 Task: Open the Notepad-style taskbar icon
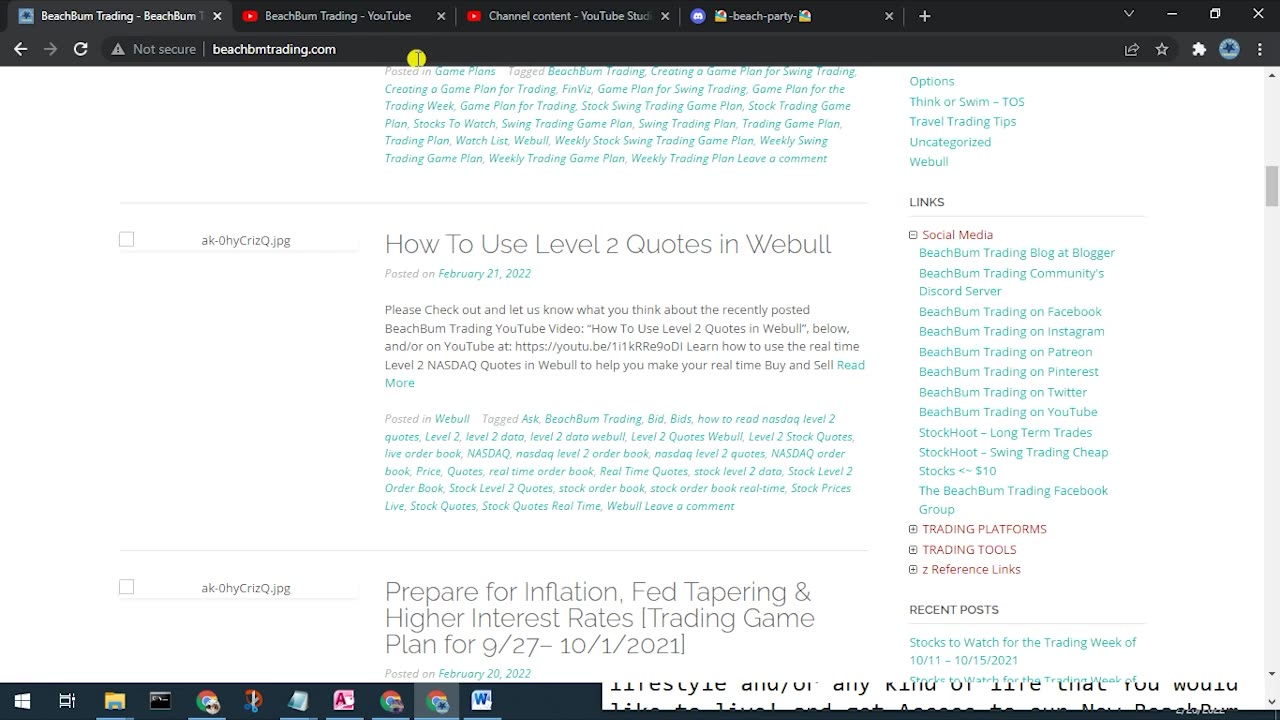[298, 701]
